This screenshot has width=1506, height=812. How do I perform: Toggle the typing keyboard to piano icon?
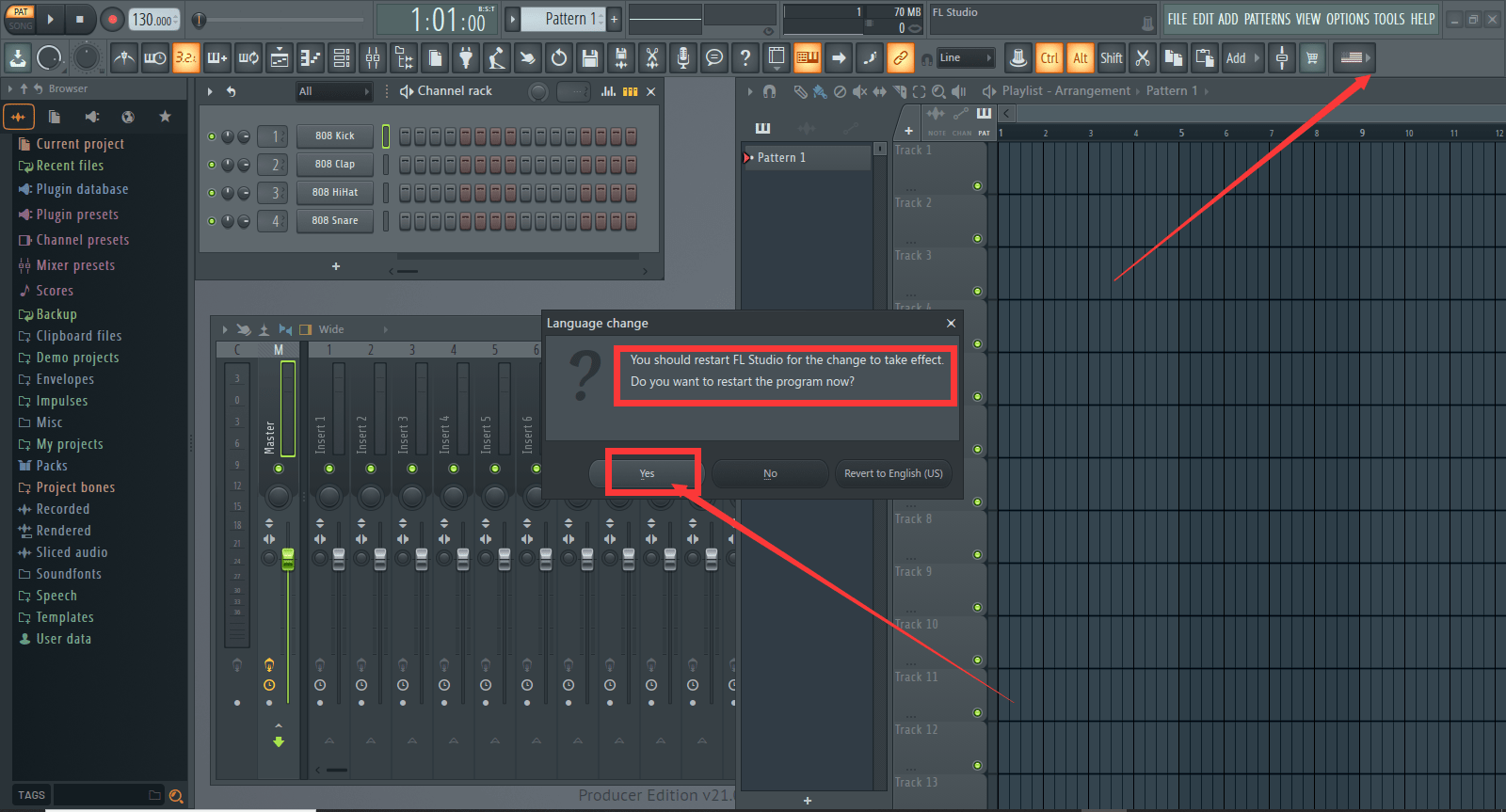click(x=808, y=58)
